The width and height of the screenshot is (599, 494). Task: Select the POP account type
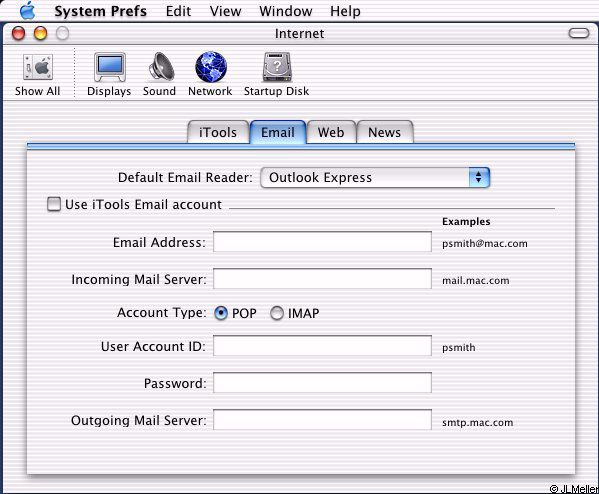click(221, 313)
